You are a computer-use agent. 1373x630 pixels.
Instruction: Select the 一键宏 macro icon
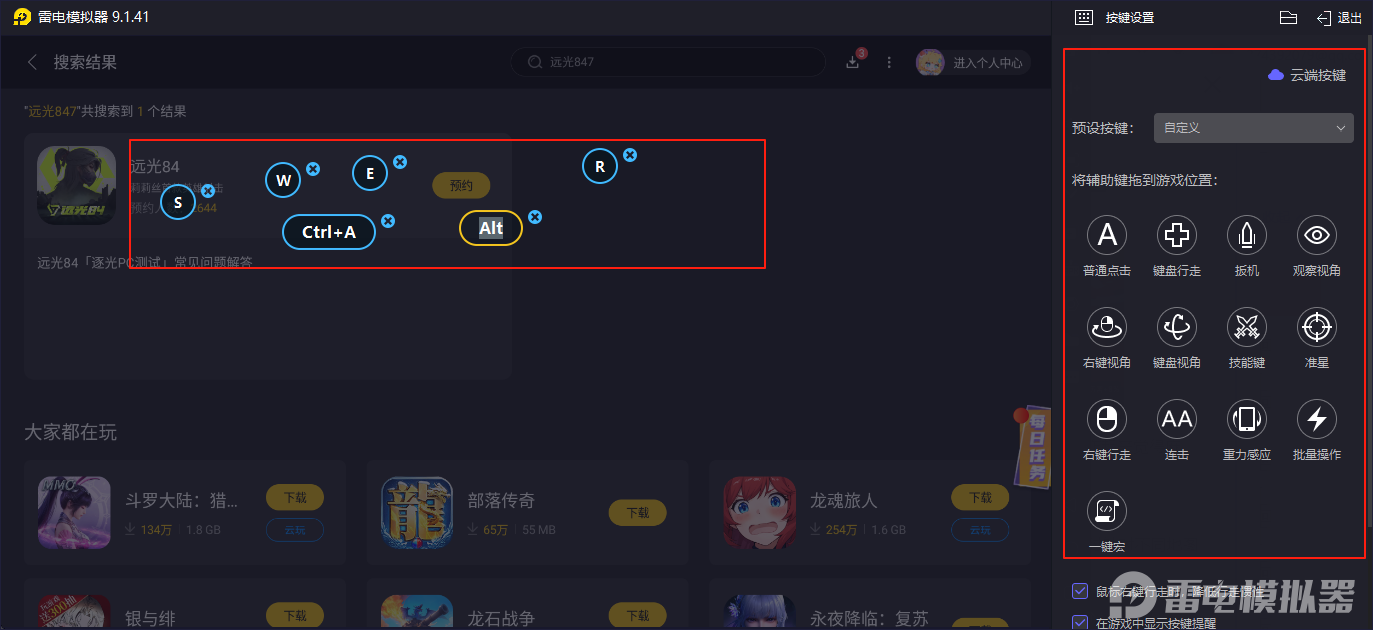pyautogui.click(x=1107, y=511)
